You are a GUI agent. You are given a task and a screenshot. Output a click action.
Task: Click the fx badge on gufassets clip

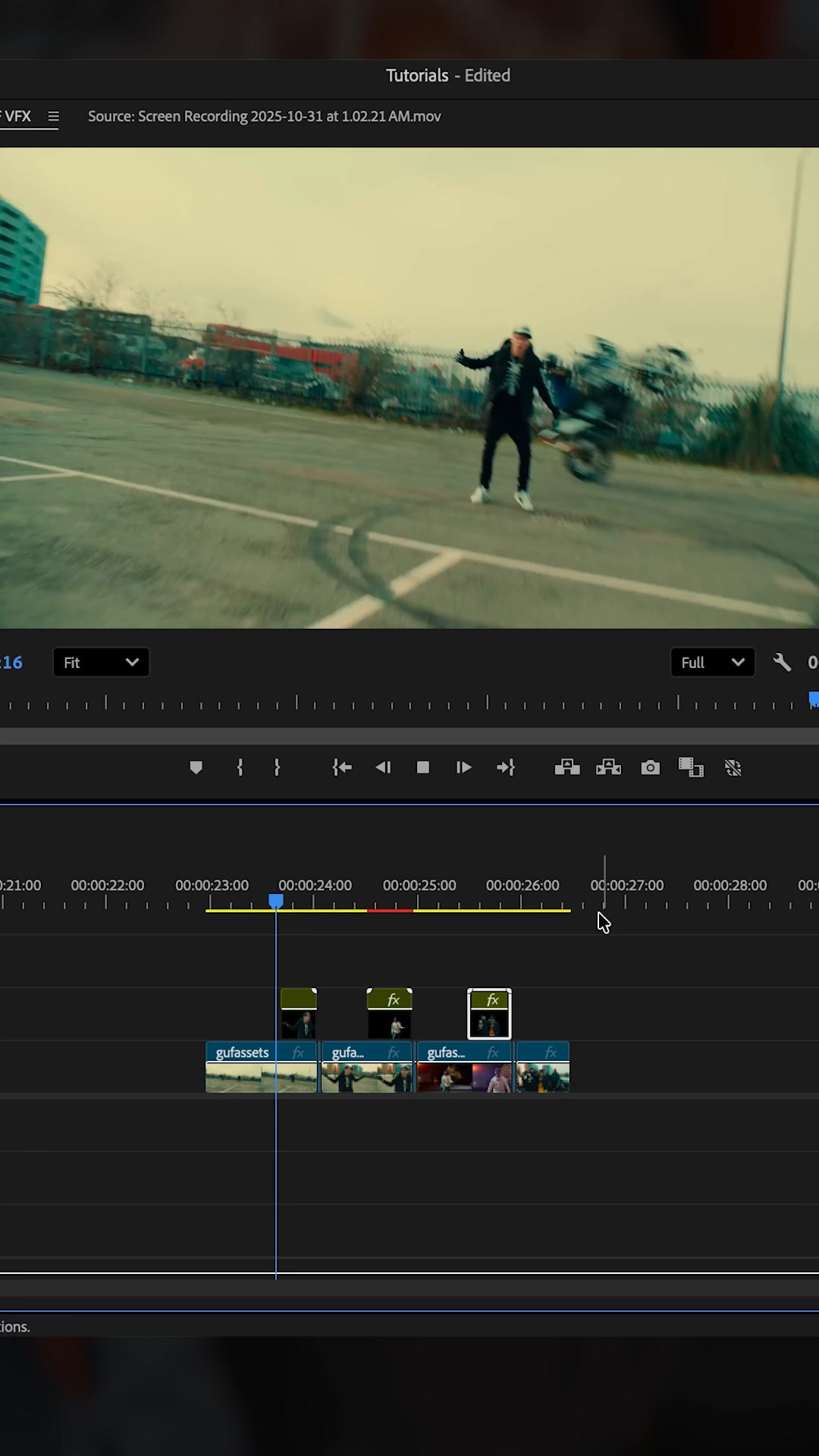pos(298,1053)
